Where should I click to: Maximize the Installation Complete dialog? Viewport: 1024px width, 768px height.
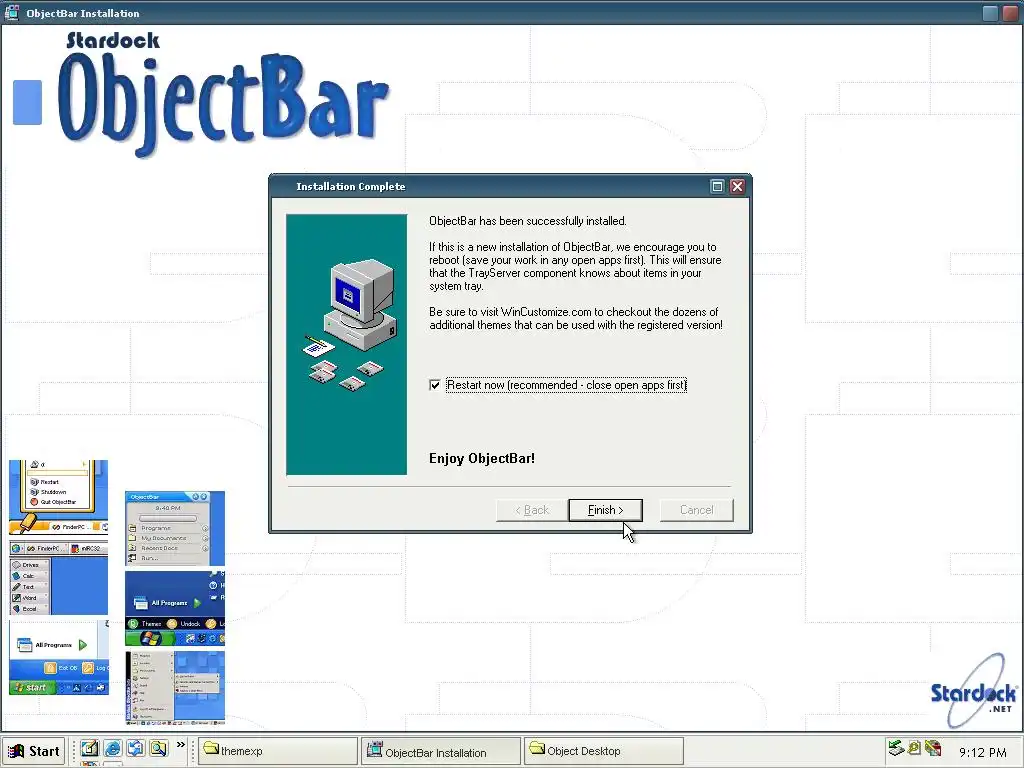click(x=717, y=187)
